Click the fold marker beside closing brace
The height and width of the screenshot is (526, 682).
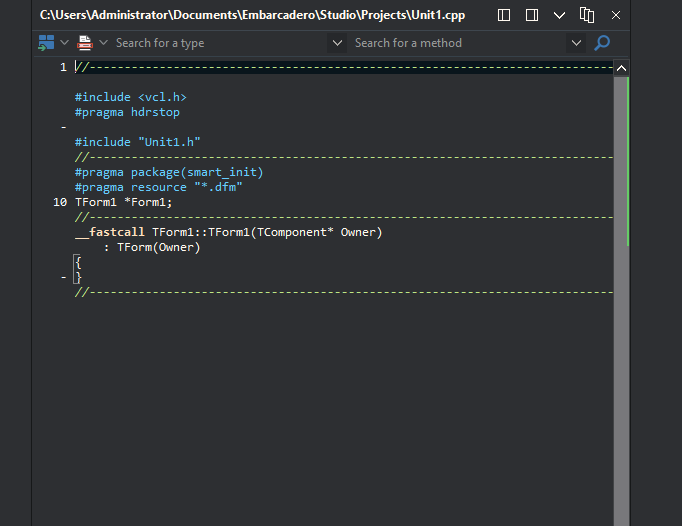[64, 277]
